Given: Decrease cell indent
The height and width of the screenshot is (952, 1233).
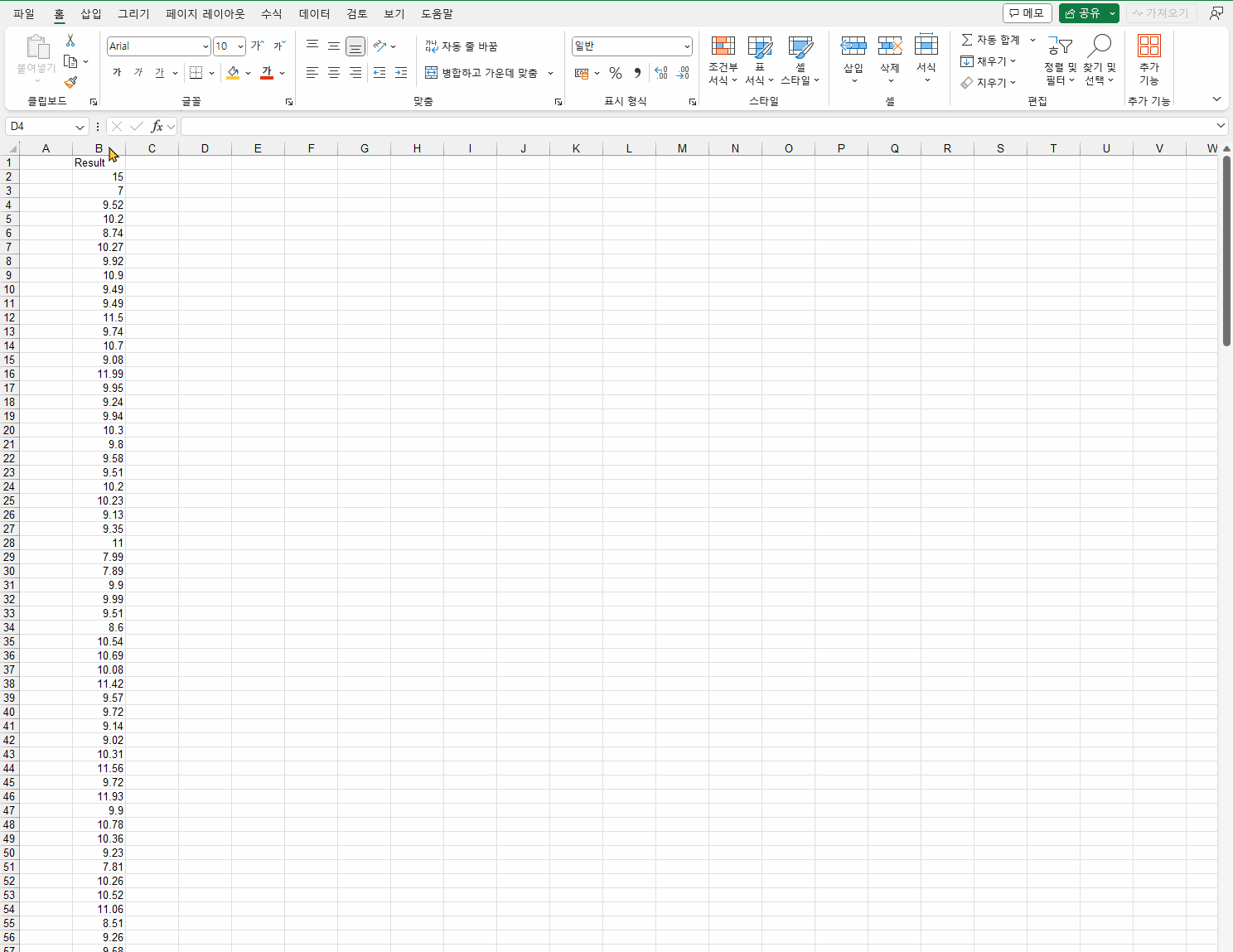Looking at the screenshot, I should pyautogui.click(x=380, y=73).
